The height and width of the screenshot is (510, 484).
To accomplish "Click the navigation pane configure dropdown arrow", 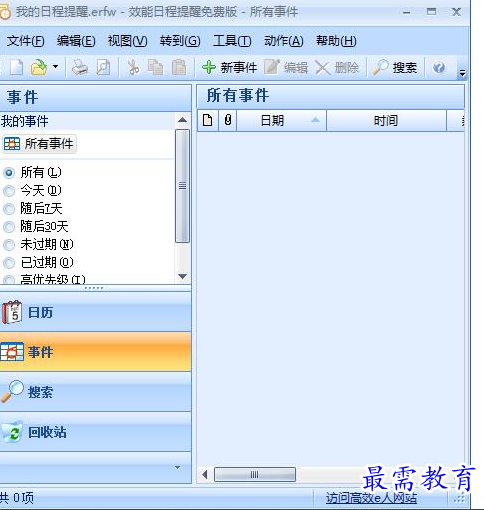I will [177, 467].
